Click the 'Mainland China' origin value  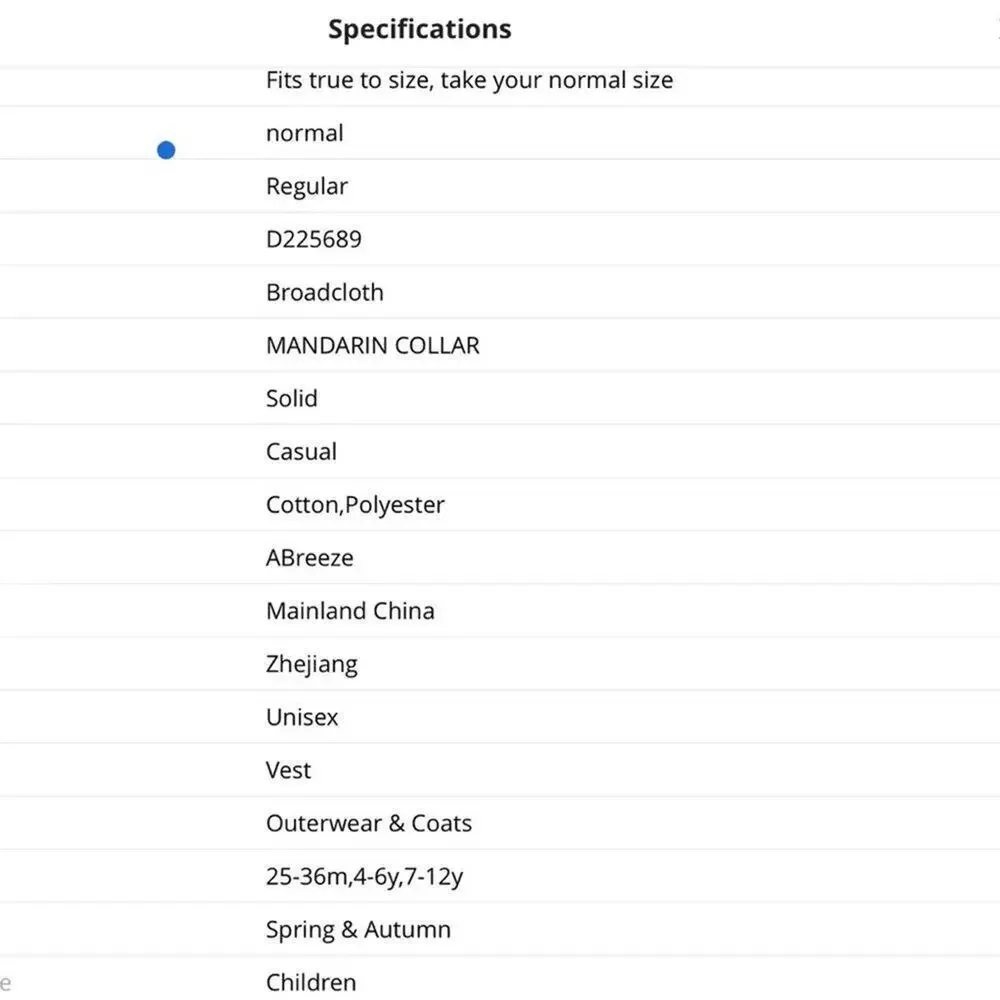350,610
